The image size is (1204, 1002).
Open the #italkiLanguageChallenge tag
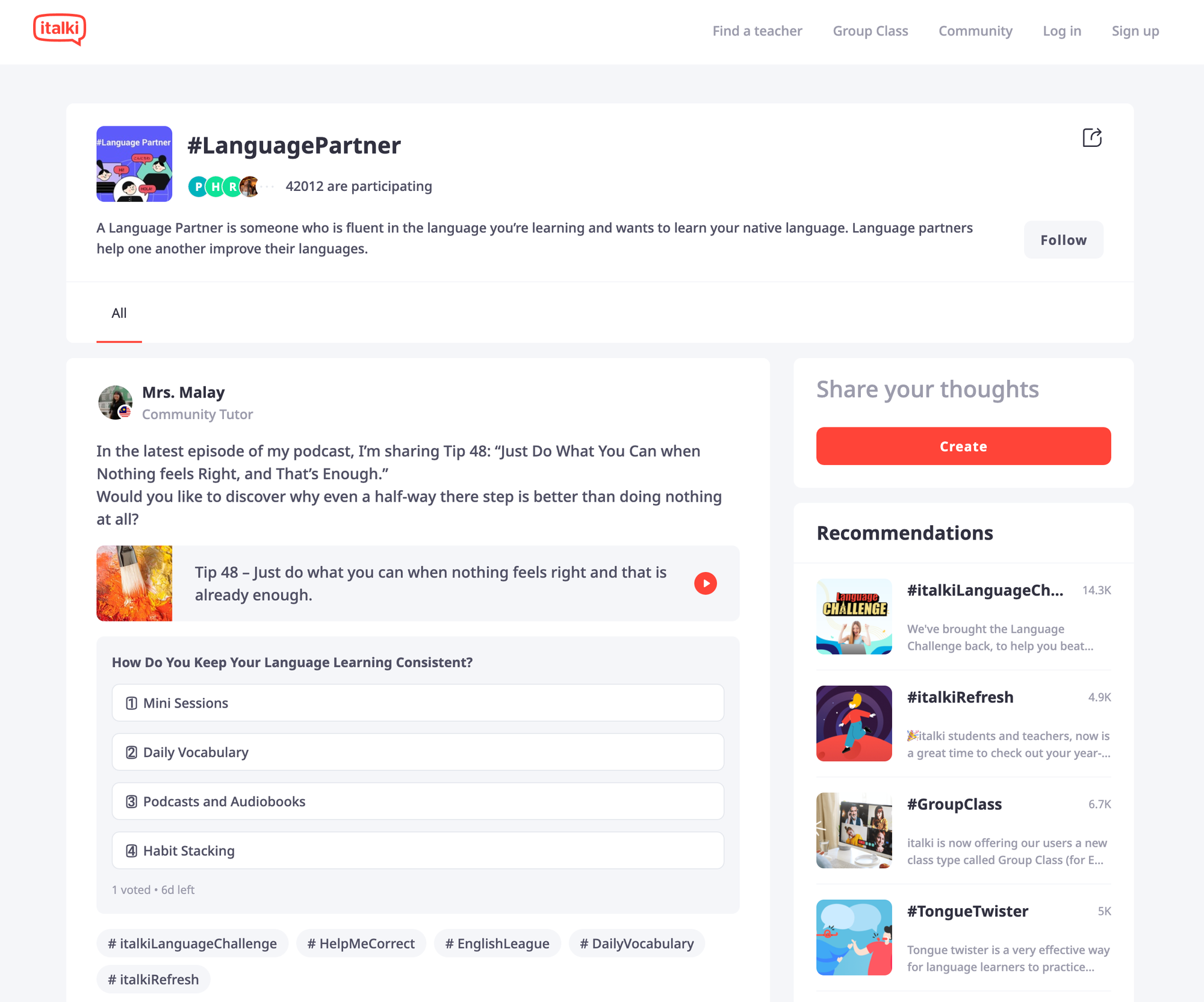(192, 943)
